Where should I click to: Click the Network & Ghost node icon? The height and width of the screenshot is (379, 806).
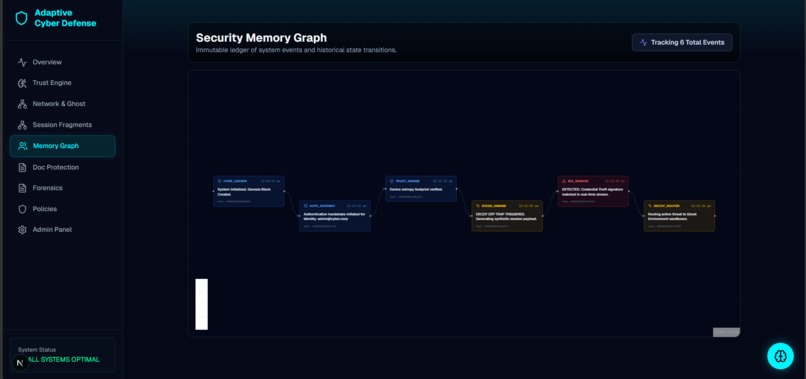pos(22,104)
